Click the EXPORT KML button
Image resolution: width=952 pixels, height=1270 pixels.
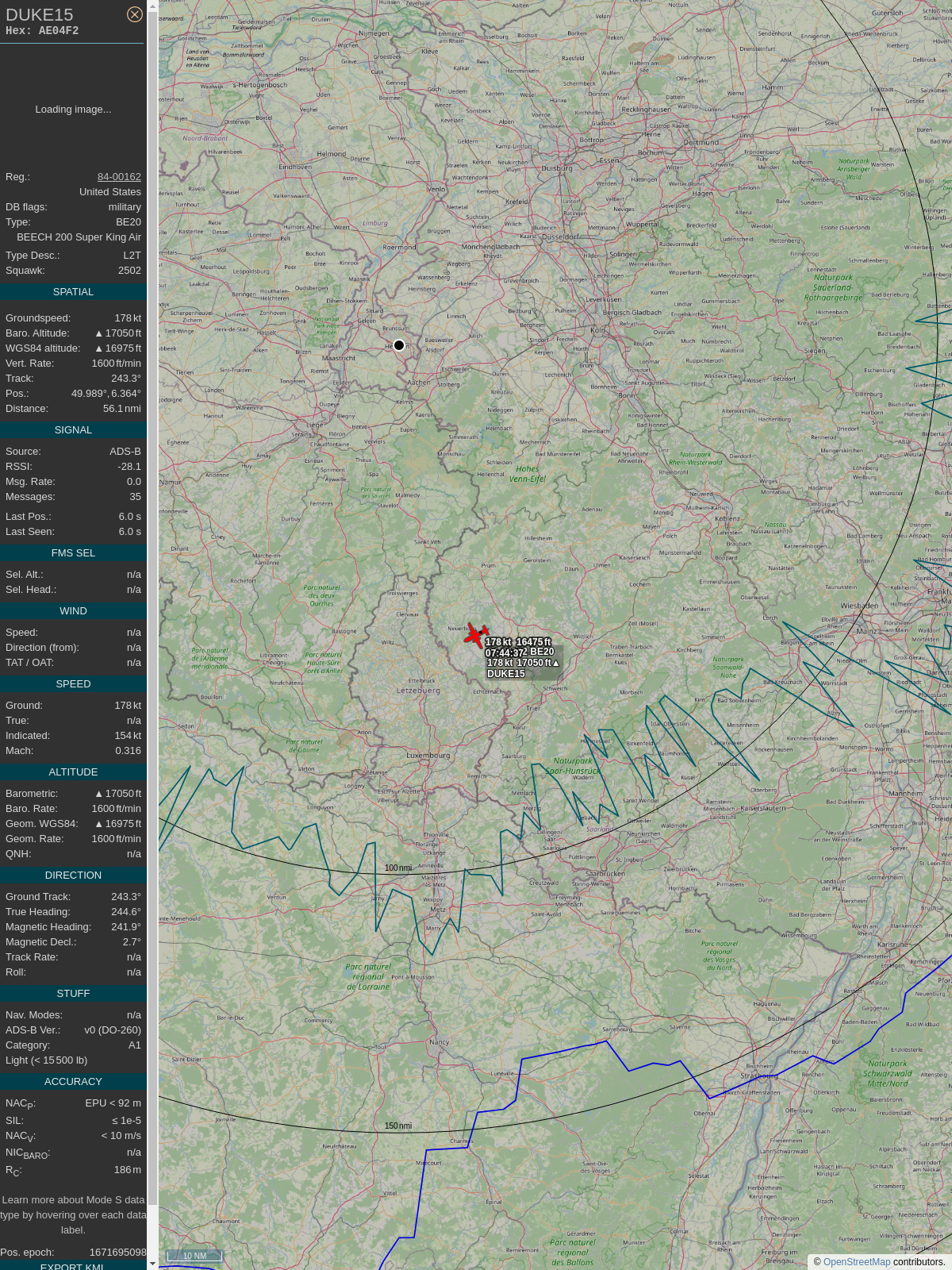(72, 1266)
